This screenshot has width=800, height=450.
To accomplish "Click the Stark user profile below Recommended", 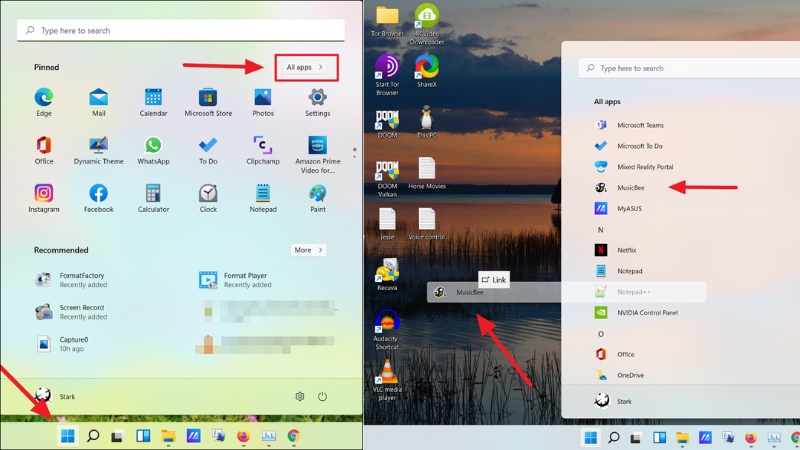I will pos(55,396).
